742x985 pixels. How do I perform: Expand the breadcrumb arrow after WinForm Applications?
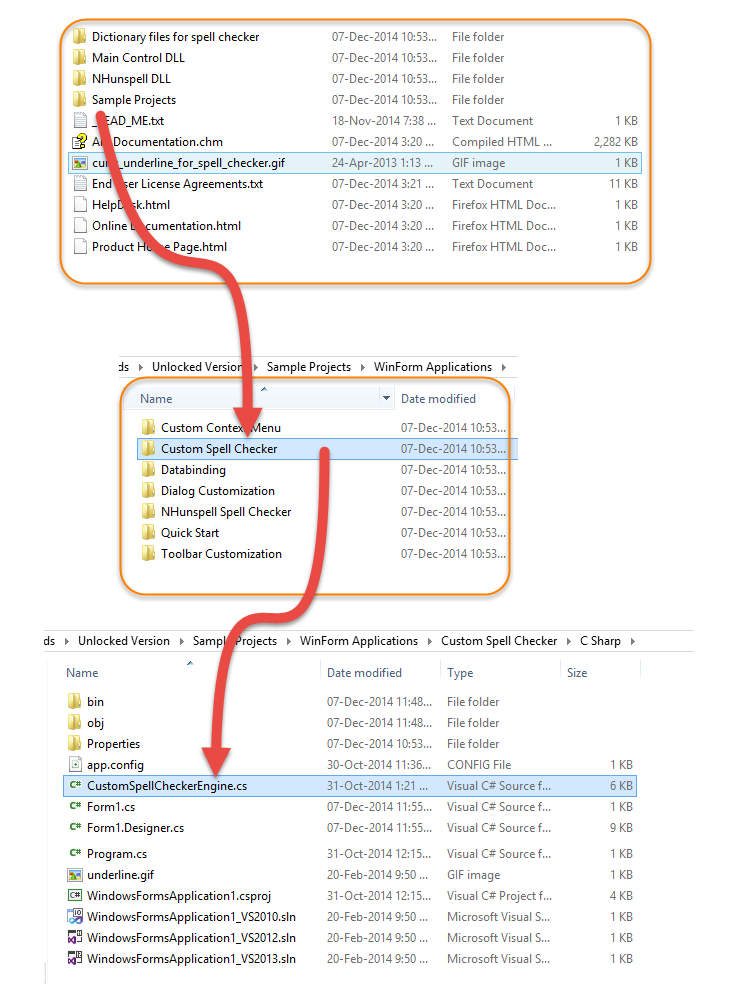click(x=502, y=367)
